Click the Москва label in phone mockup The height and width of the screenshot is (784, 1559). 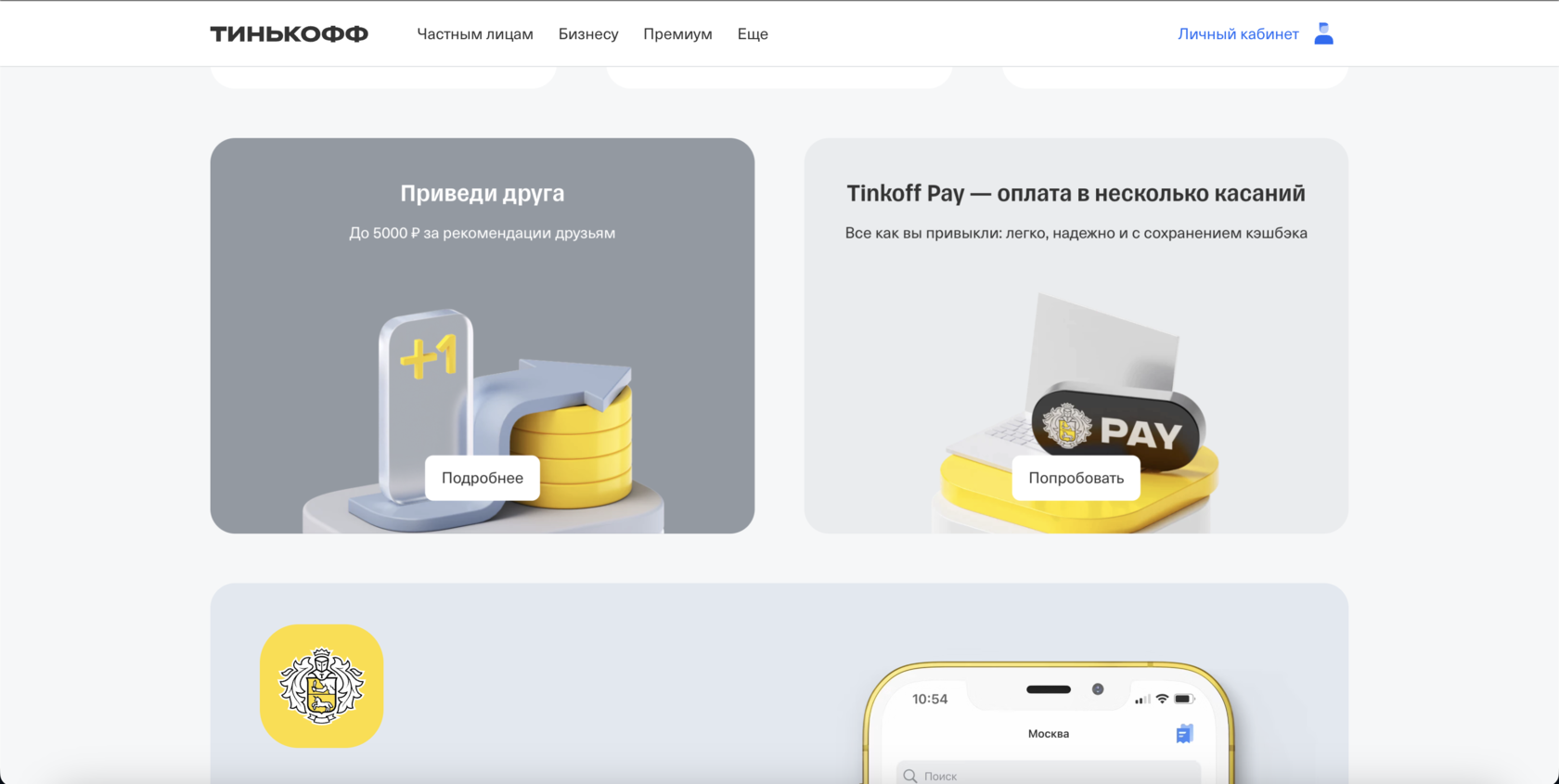coord(1049,734)
